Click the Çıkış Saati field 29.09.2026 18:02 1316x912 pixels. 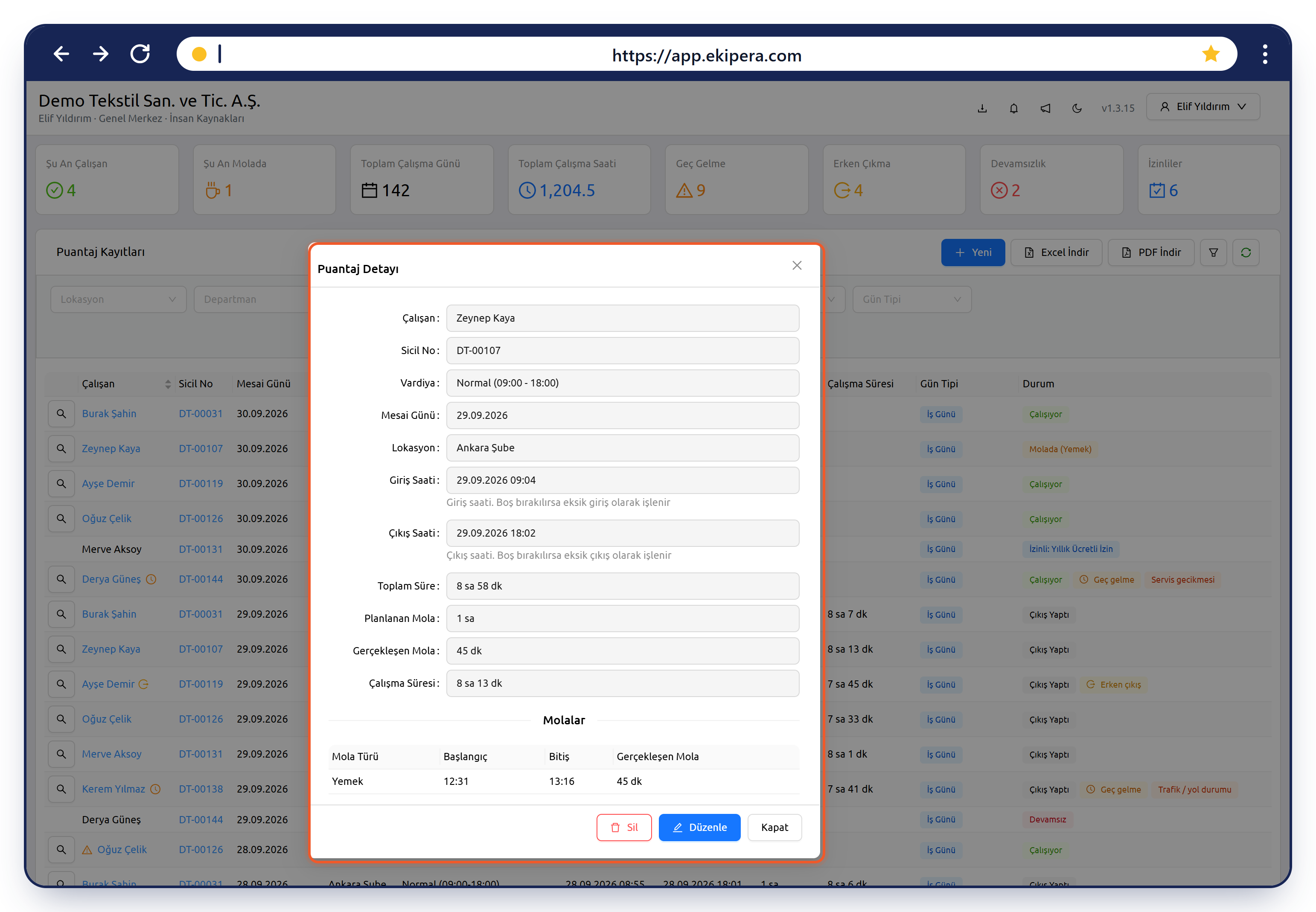click(623, 533)
